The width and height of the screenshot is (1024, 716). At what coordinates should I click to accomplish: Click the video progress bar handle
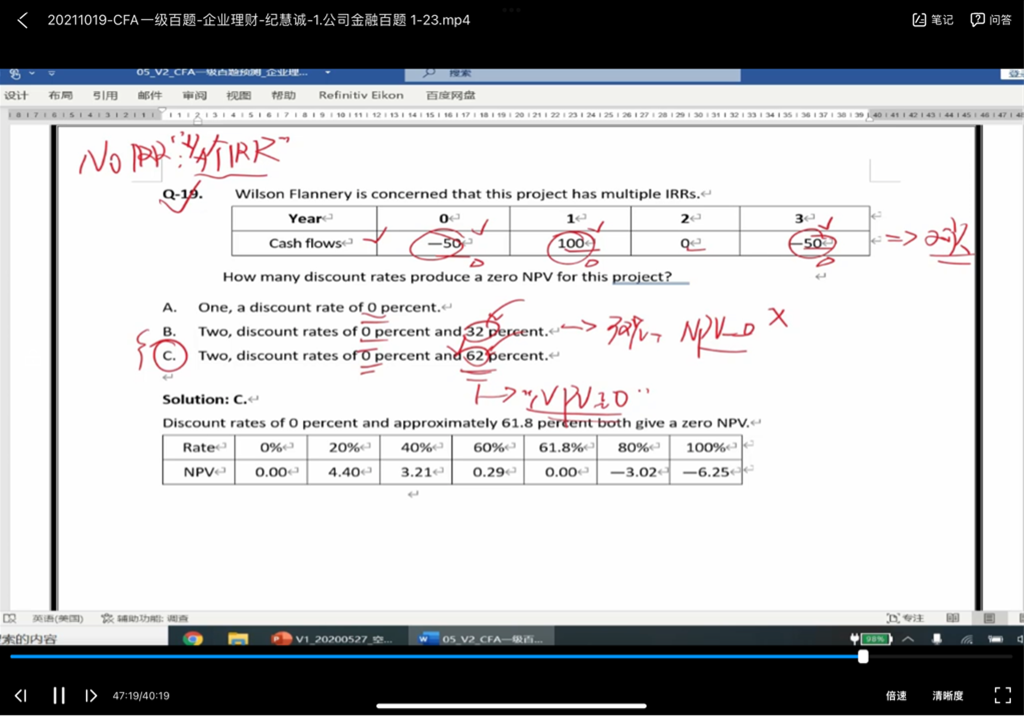[x=863, y=657]
